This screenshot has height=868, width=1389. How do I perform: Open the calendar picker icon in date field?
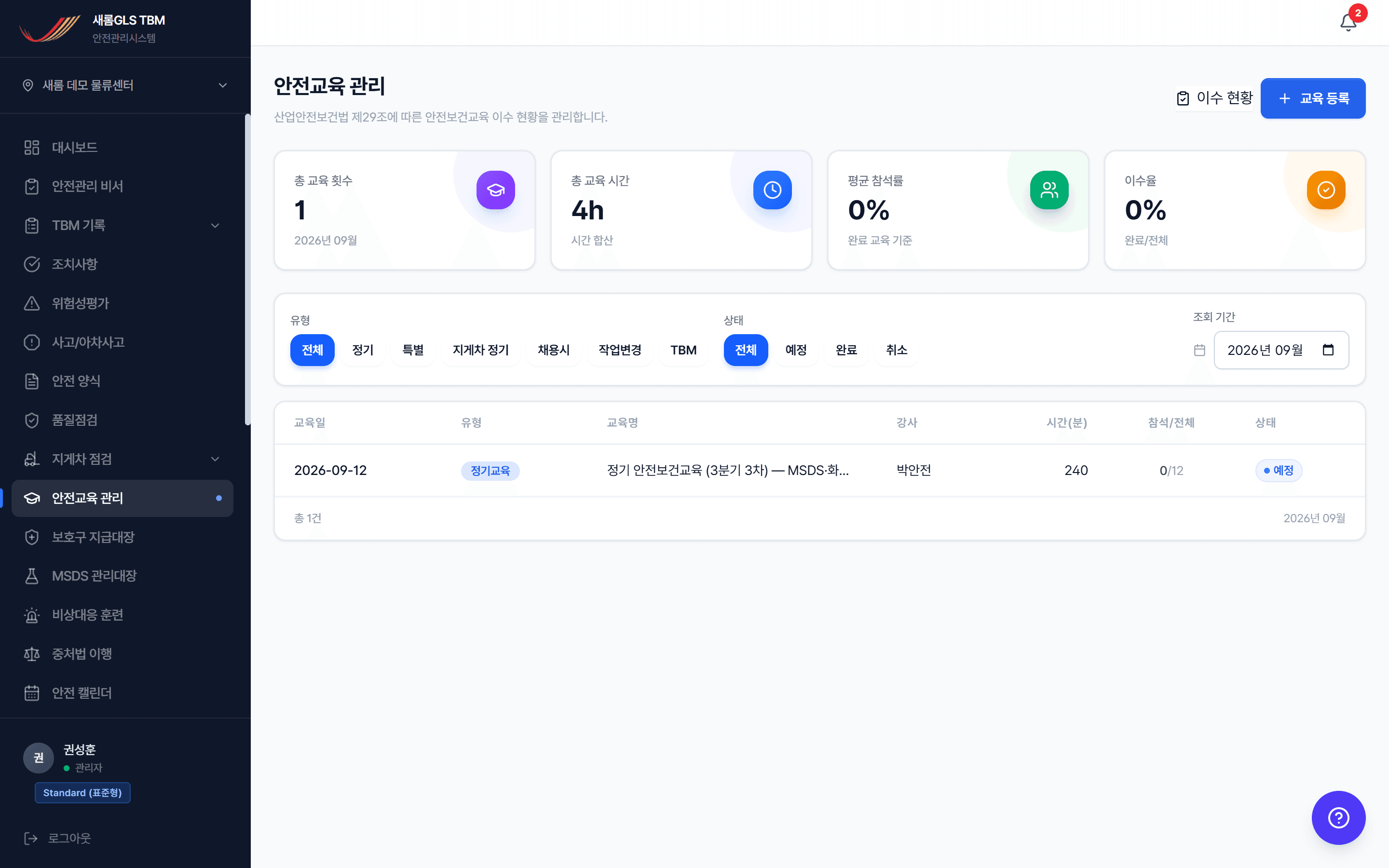[1328, 350]
